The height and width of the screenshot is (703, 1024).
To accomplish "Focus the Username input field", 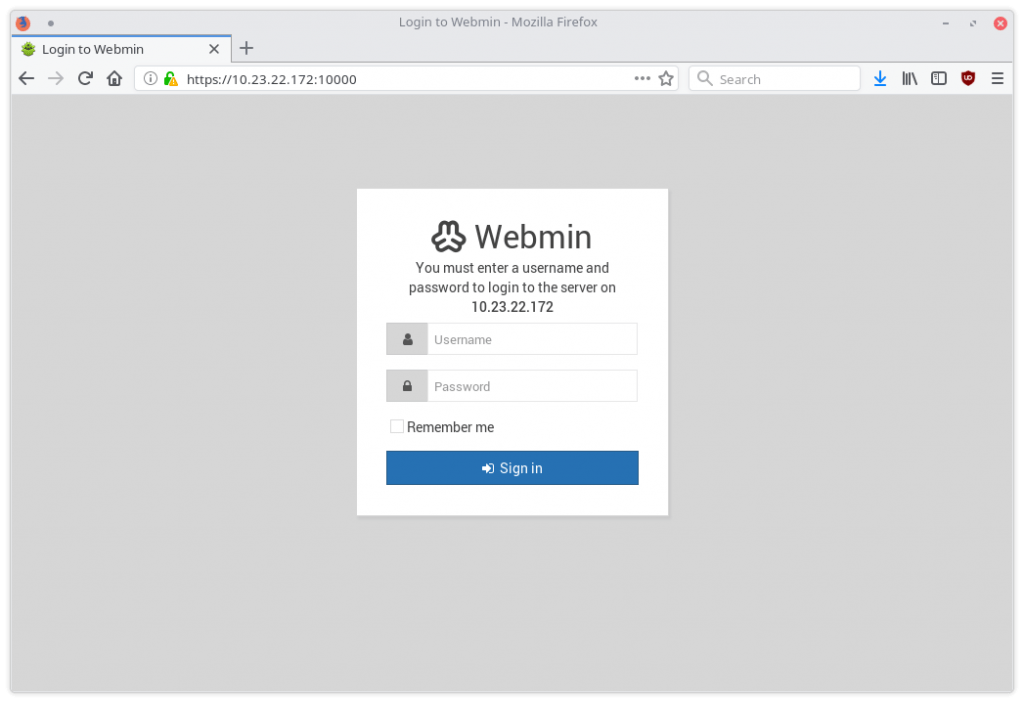I will click(532, 339).
